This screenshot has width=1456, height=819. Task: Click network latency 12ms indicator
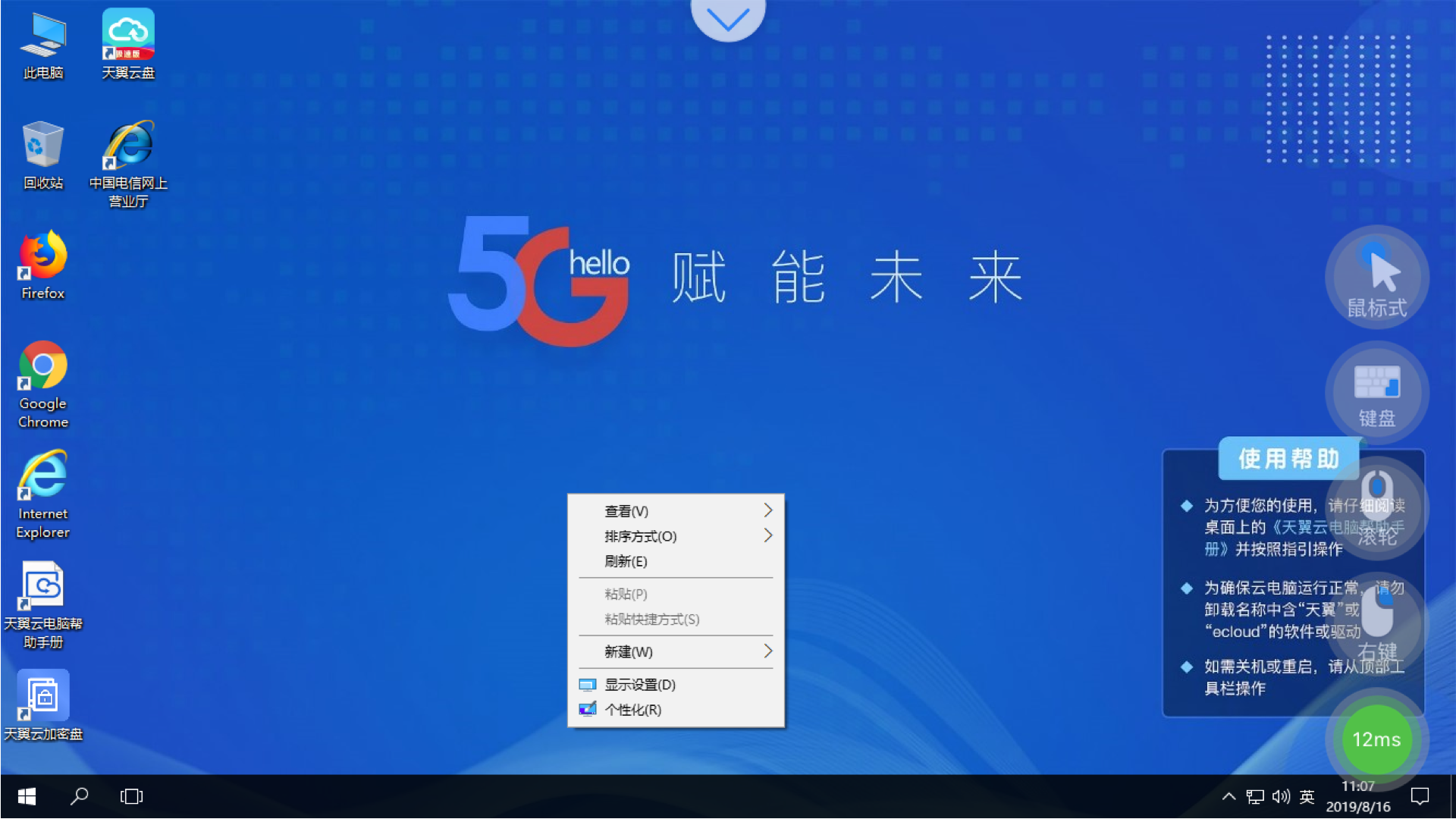pyautogui.click(x=1377, y=739)
